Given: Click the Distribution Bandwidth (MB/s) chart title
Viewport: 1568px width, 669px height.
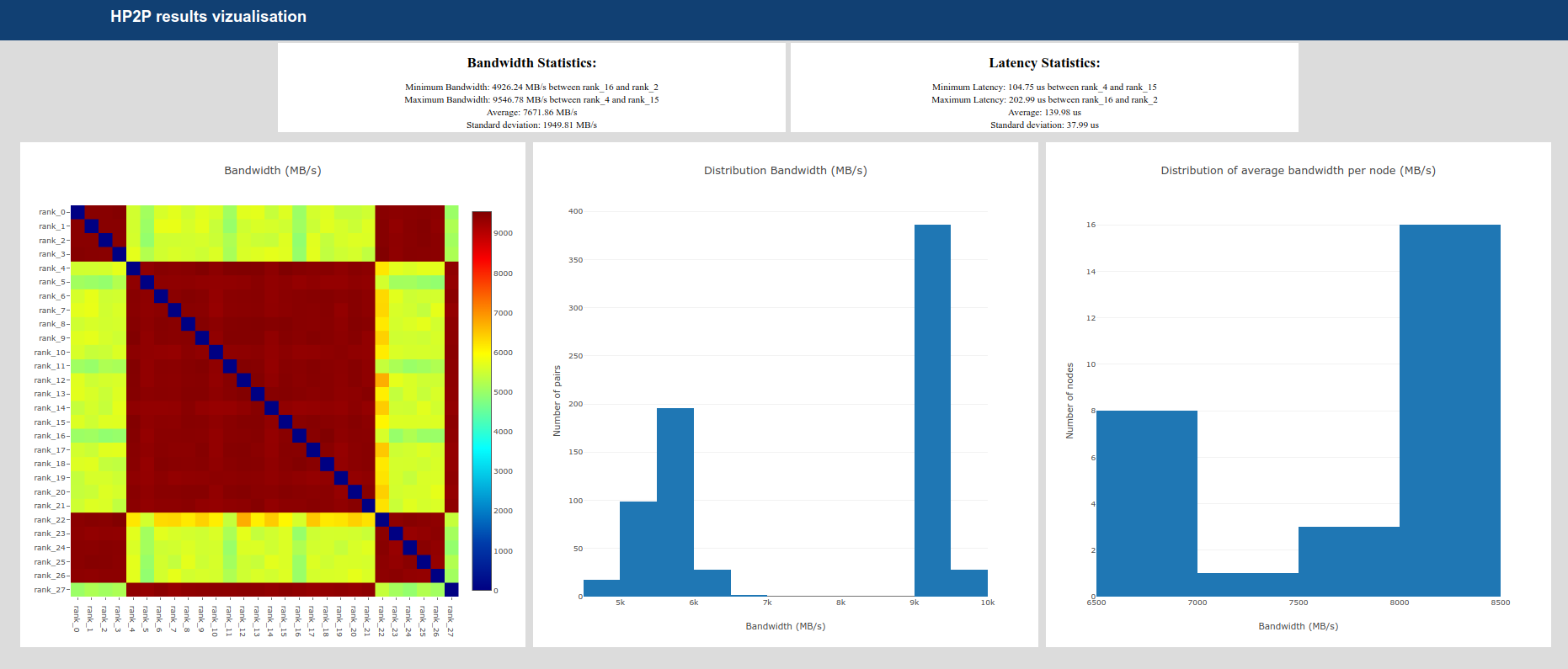Looking at the screenshot, I should pos(786,171).
